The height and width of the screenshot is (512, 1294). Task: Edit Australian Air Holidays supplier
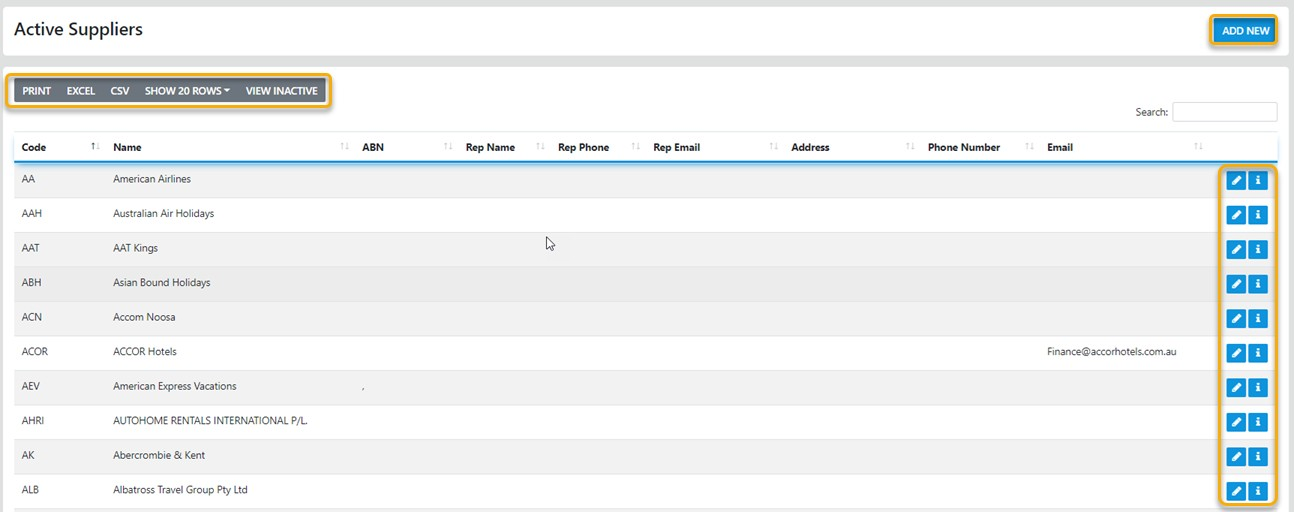[1236, 215]
